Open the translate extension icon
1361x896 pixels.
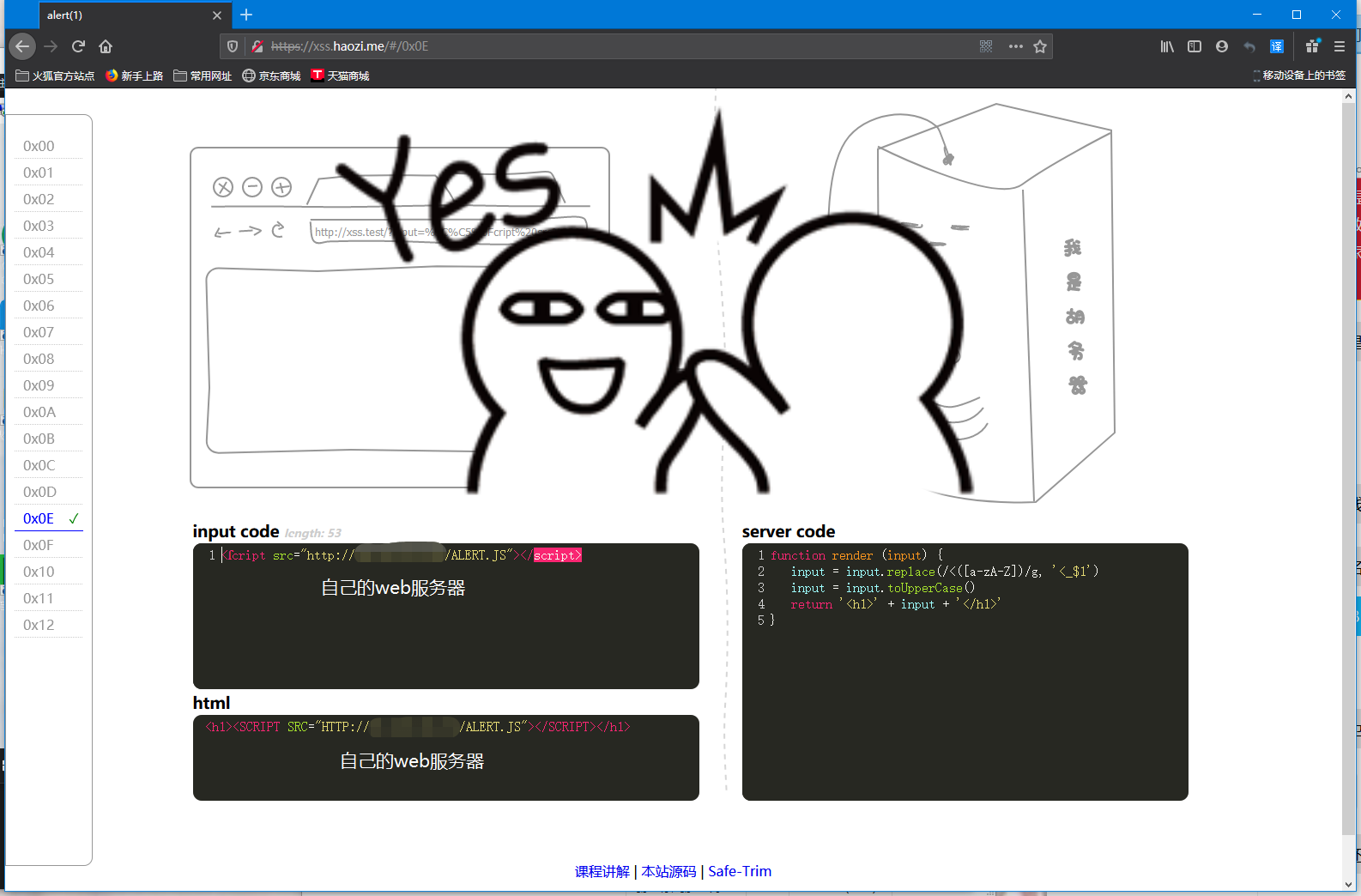[x=1277, y=46]
